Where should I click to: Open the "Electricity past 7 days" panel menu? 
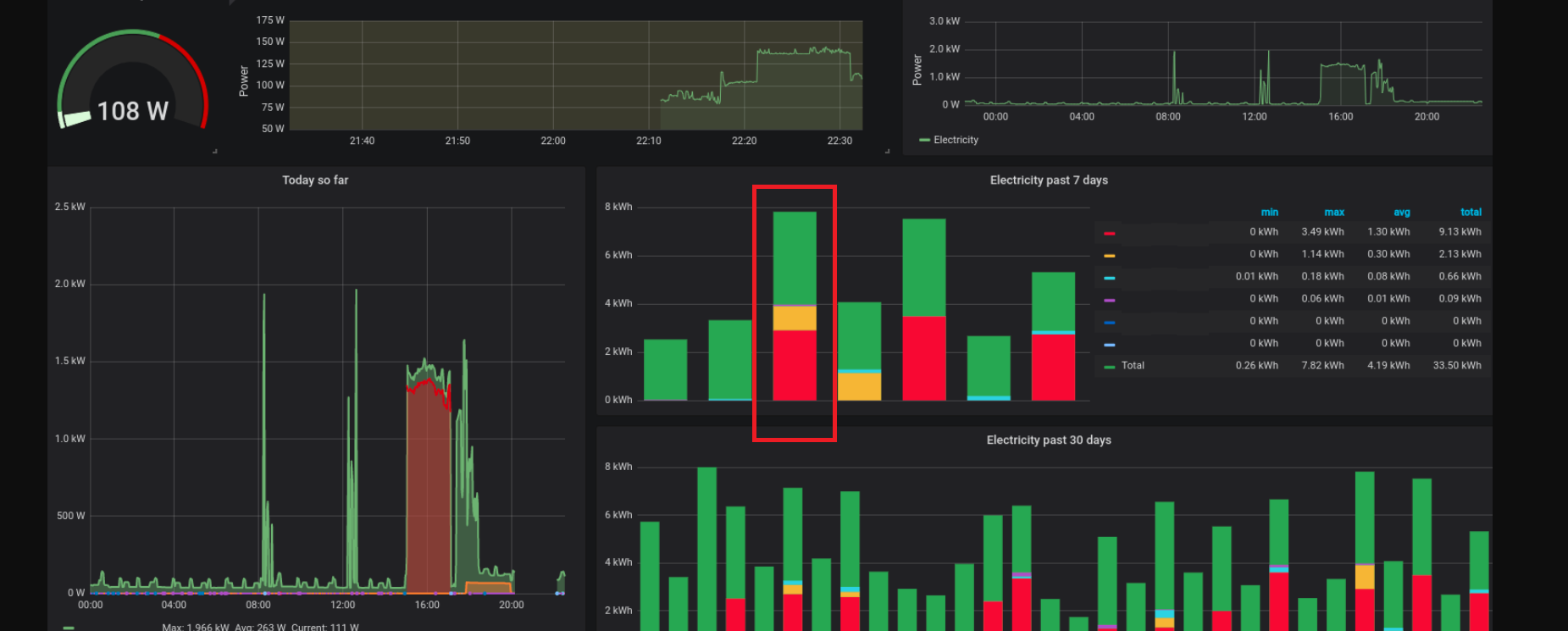click(x=1049, y=180)
